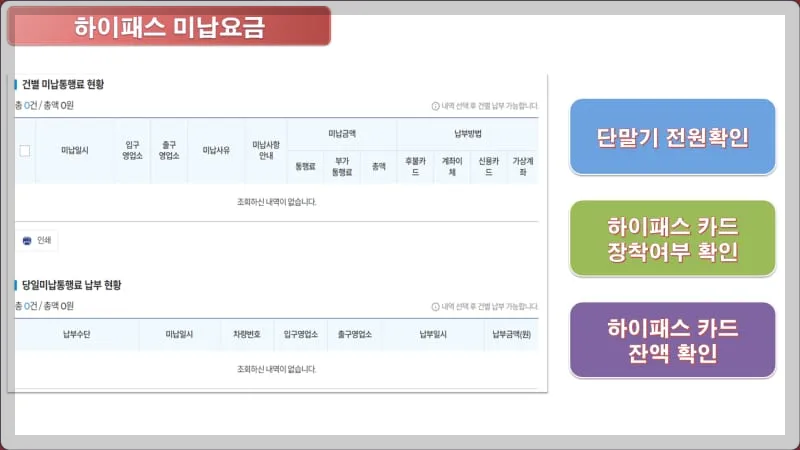Click the 출구 영업소 column header
The image size is (800, 450).
169,150
